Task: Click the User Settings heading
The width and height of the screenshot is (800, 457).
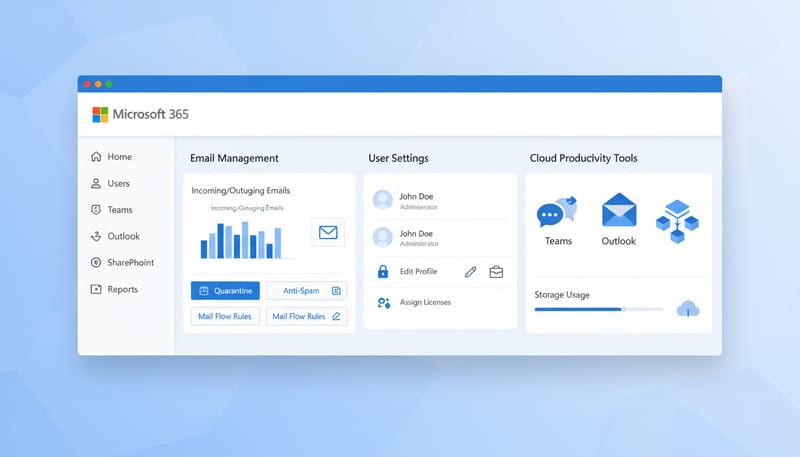Action: click(x=398, y=158)
